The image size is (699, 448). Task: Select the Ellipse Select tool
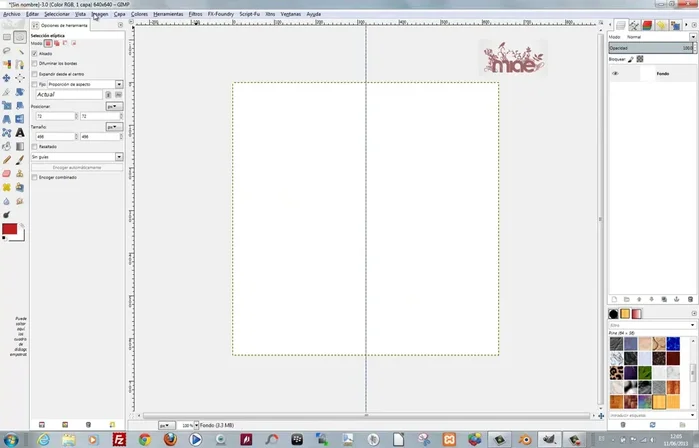click(19, 37)
